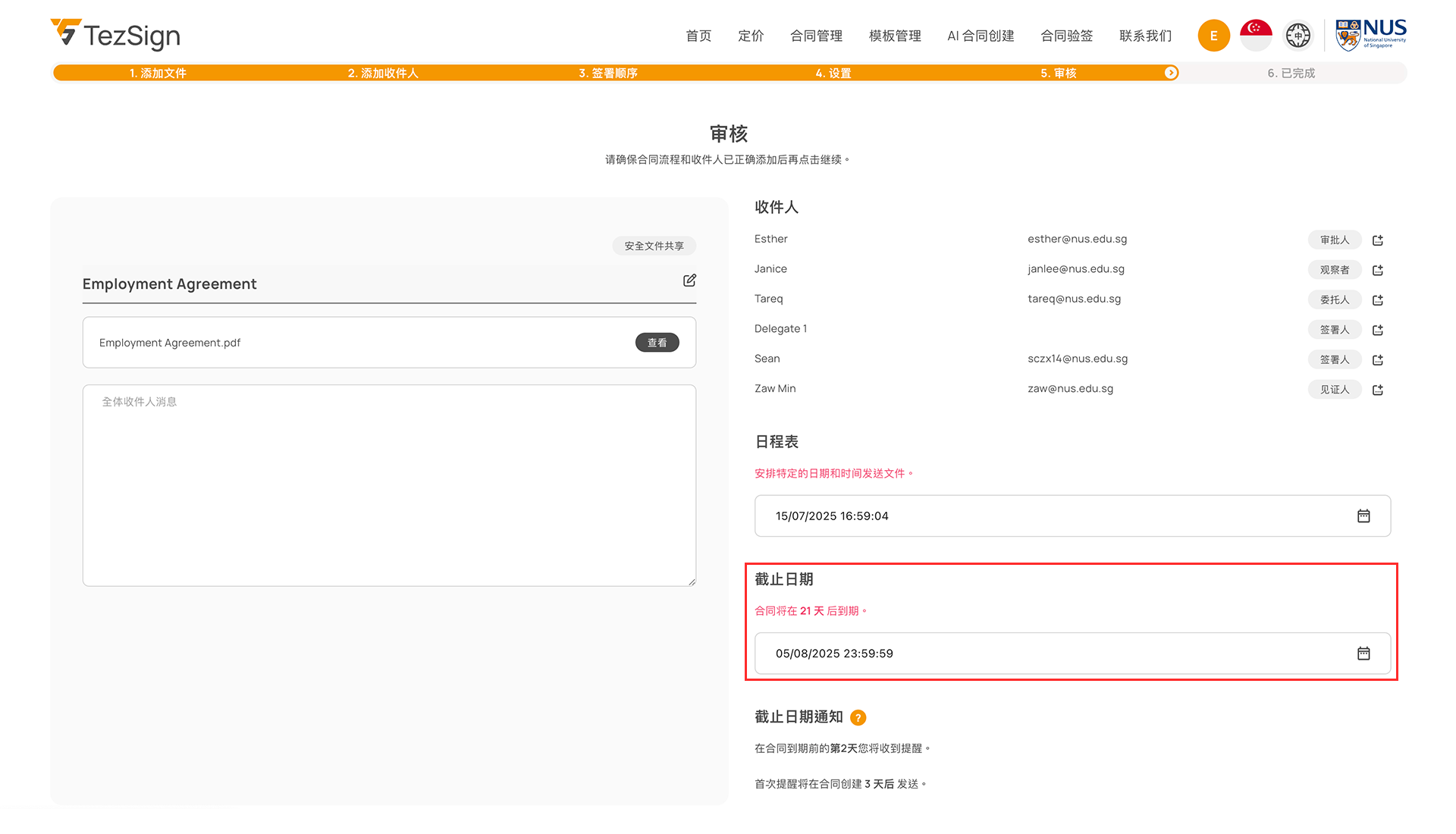Click the TezSign logo
The height and width of the screenshot is (834, 1456).
coord(115,35)
